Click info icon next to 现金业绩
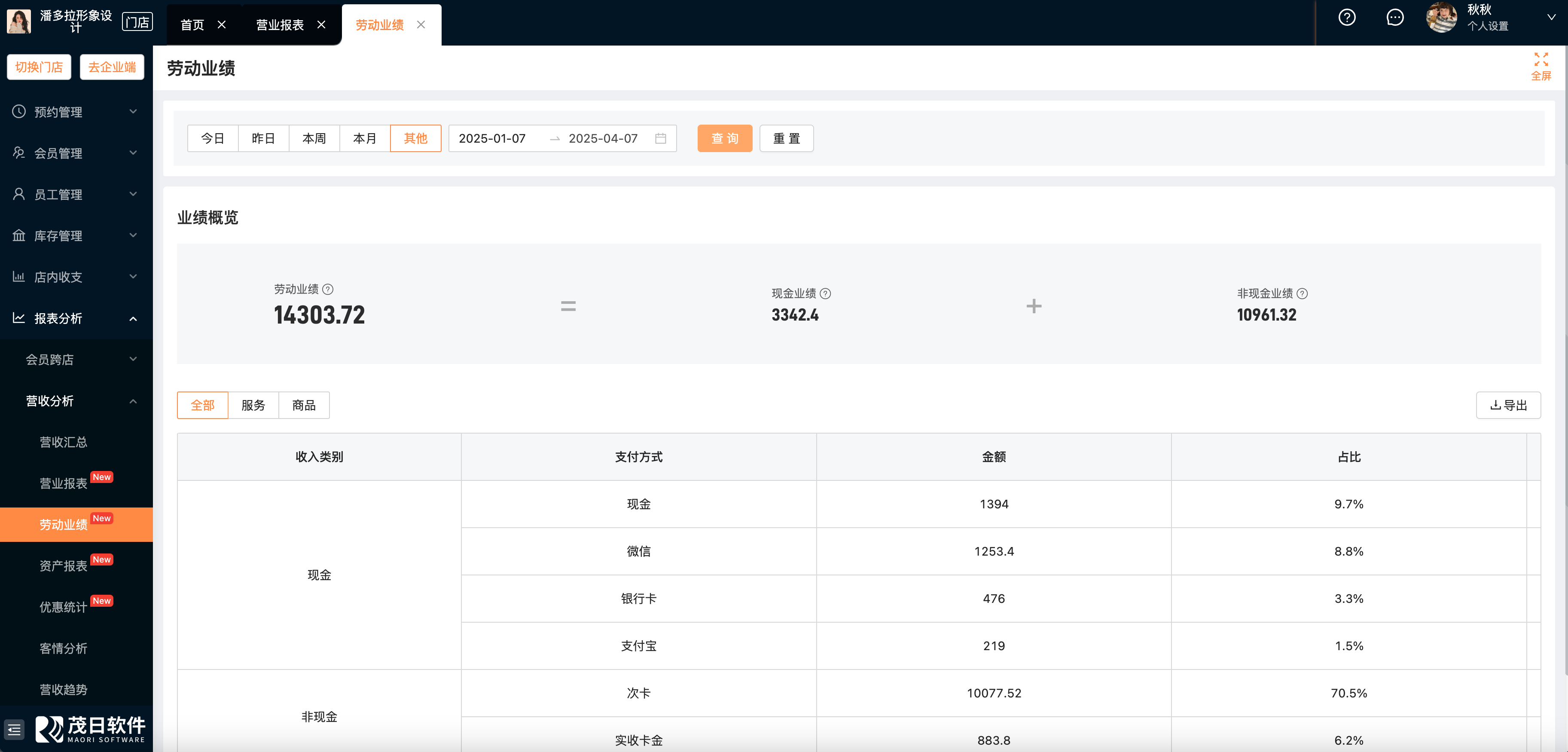This screenshot has width=1568, height=752. pos(825,293)
